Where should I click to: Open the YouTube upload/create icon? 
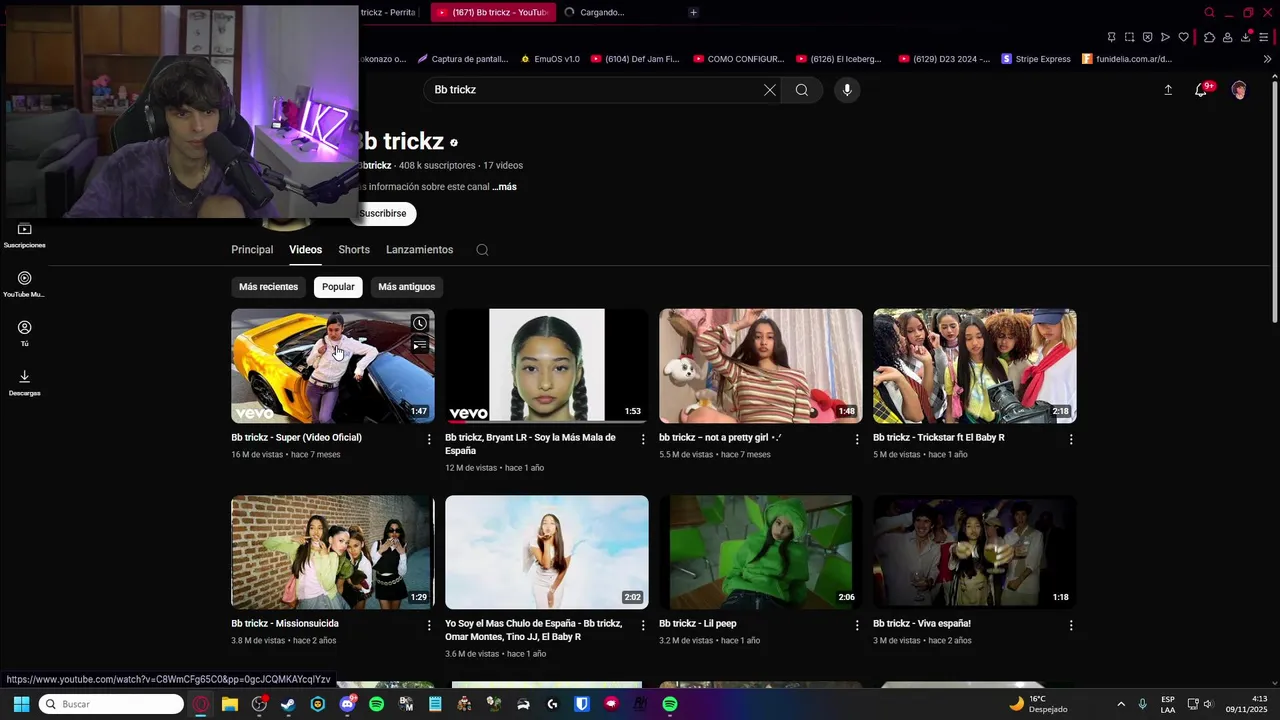tap(1168, 90)
